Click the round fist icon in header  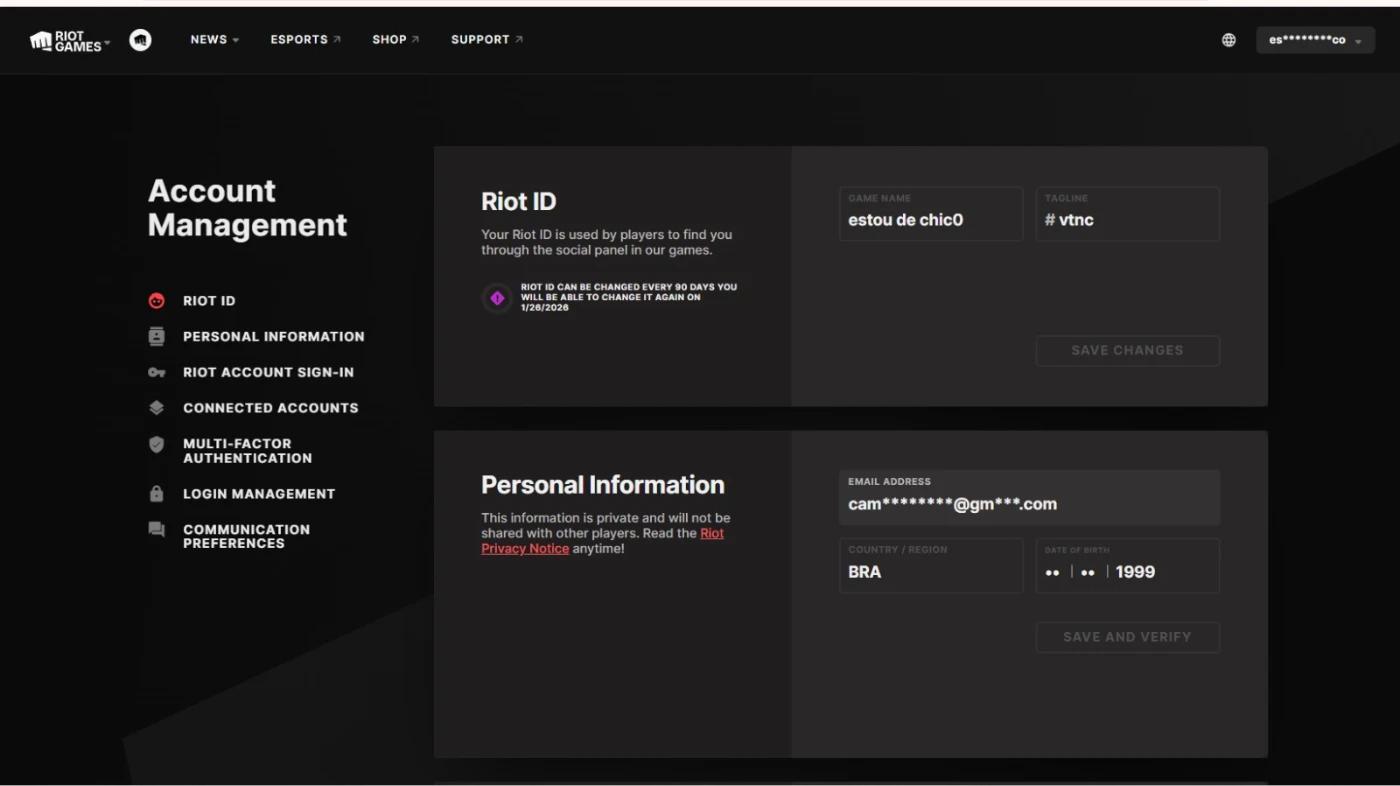coord(141,40)
